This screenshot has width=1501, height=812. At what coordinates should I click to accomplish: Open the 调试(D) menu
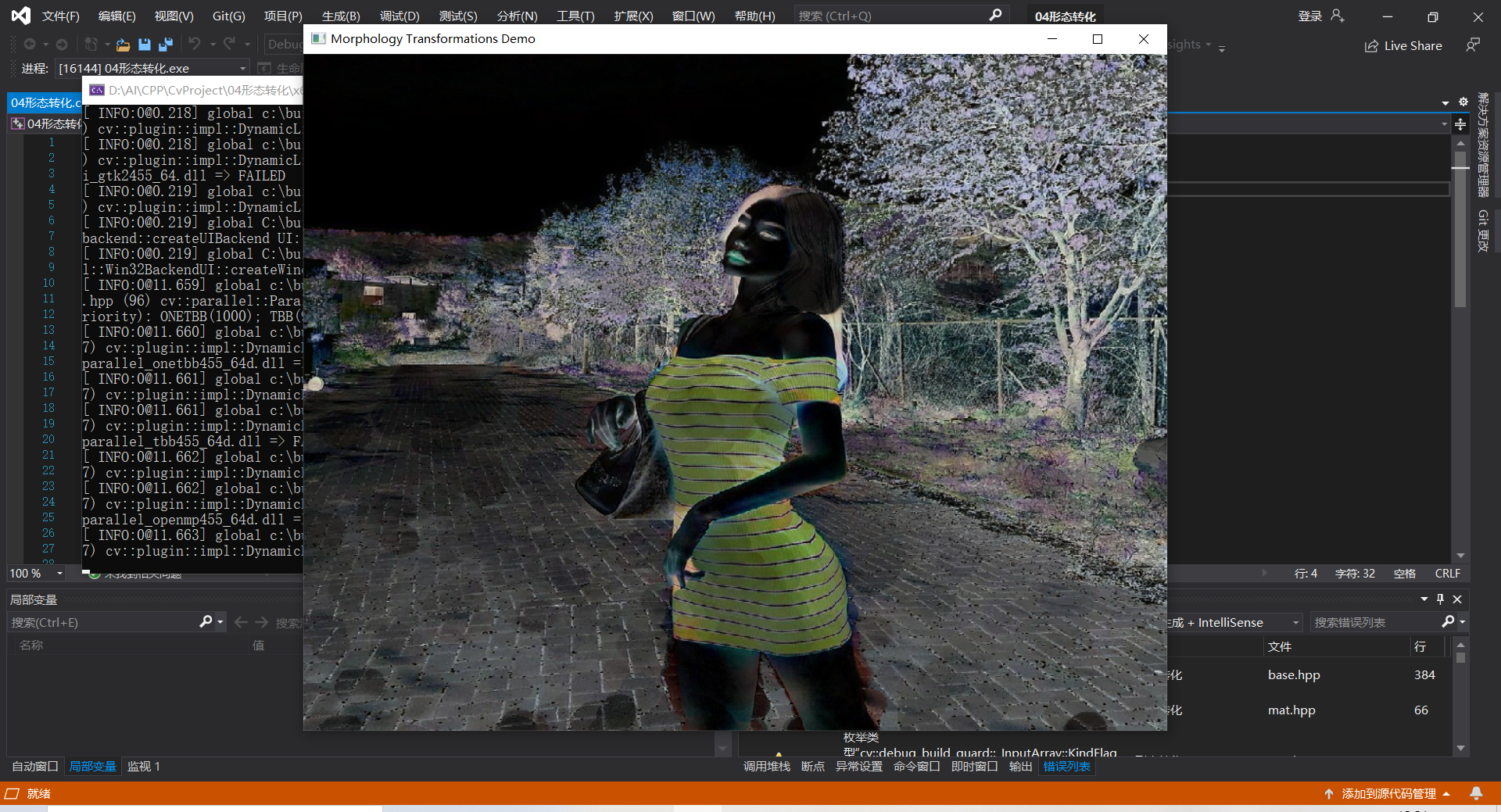[398, 16]
